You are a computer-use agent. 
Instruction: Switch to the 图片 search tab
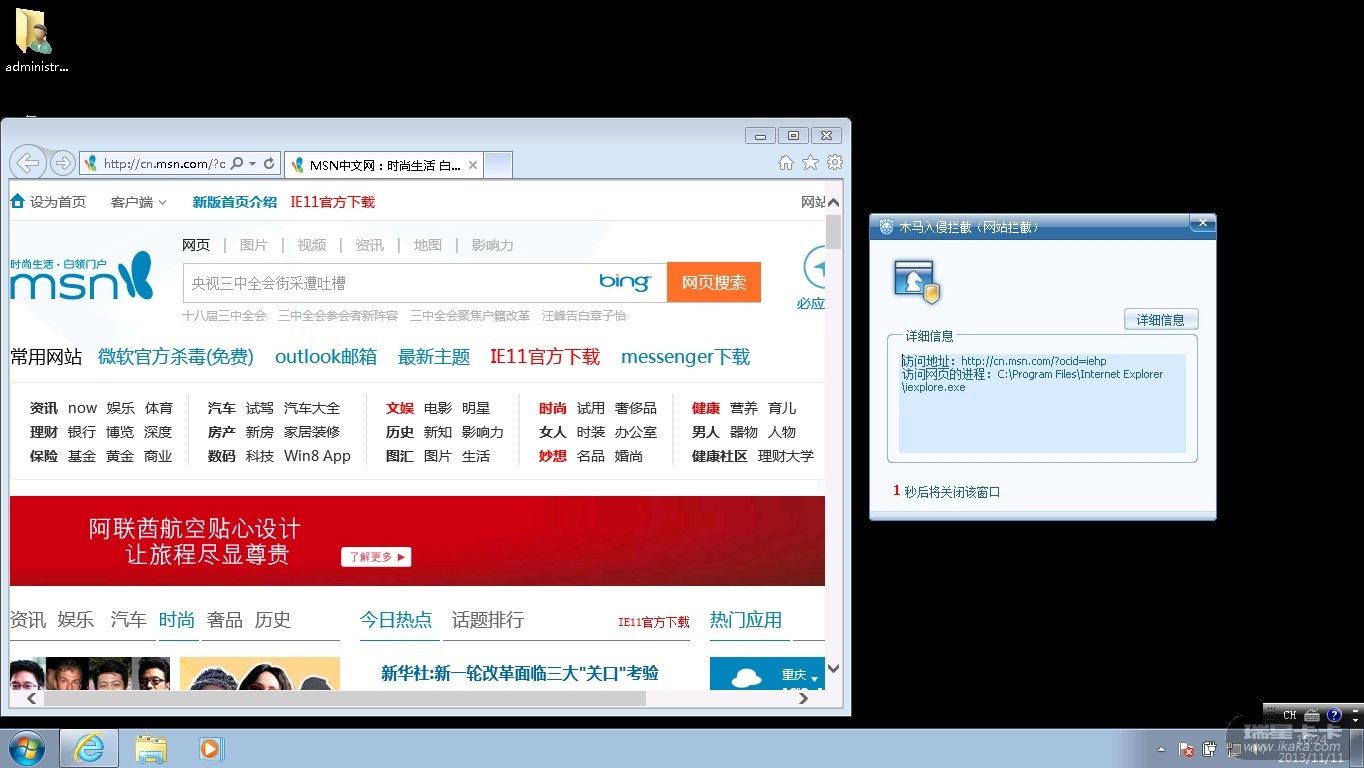click(254, 245)
